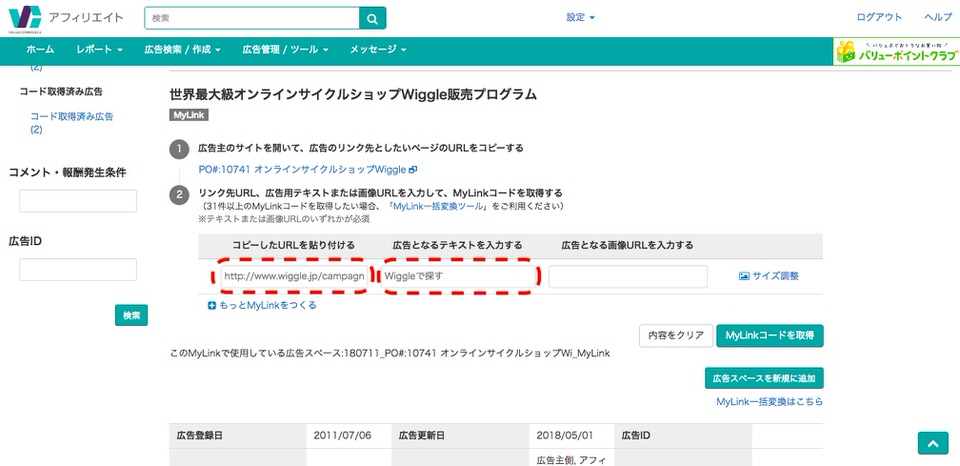The image size is (960, 466).
Task: Expand the レポート menu
Action: pyautogui.click(x=100, y=49)
